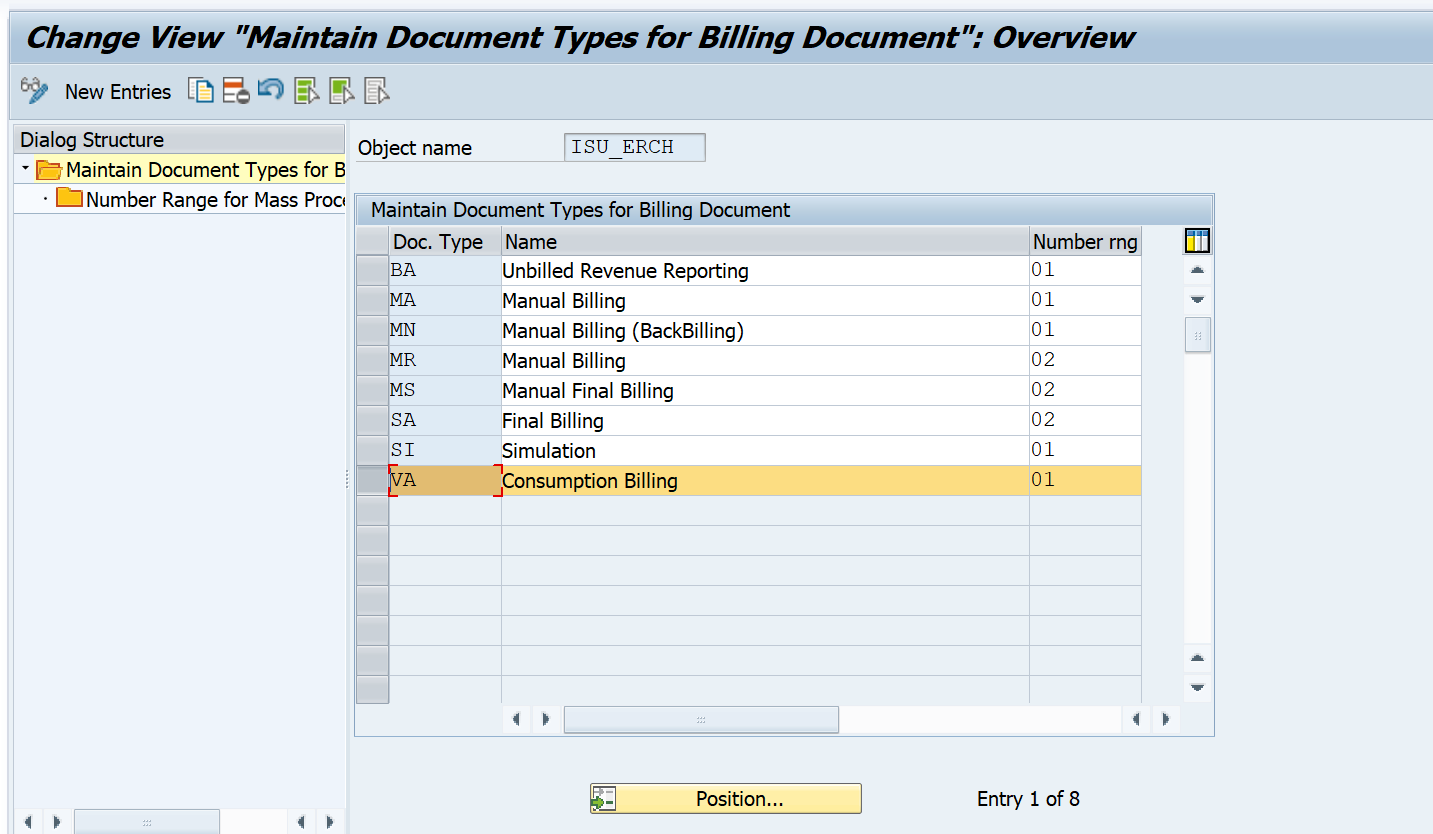Click Unbilled Revenue Reporting name cell
Screen dimensions: 1433x834
765,271
